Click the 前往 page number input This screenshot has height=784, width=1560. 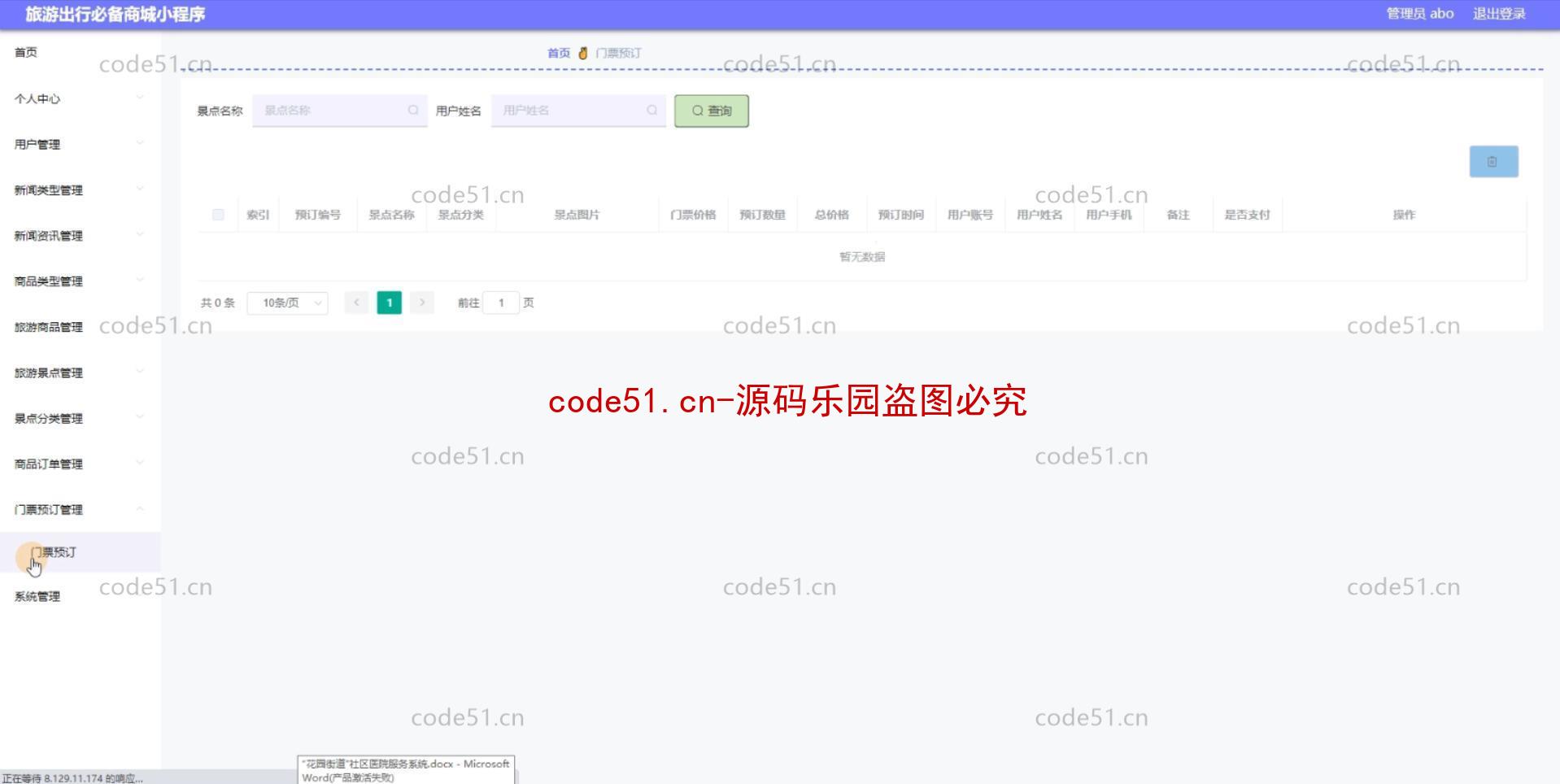click(x=501, y=303)
